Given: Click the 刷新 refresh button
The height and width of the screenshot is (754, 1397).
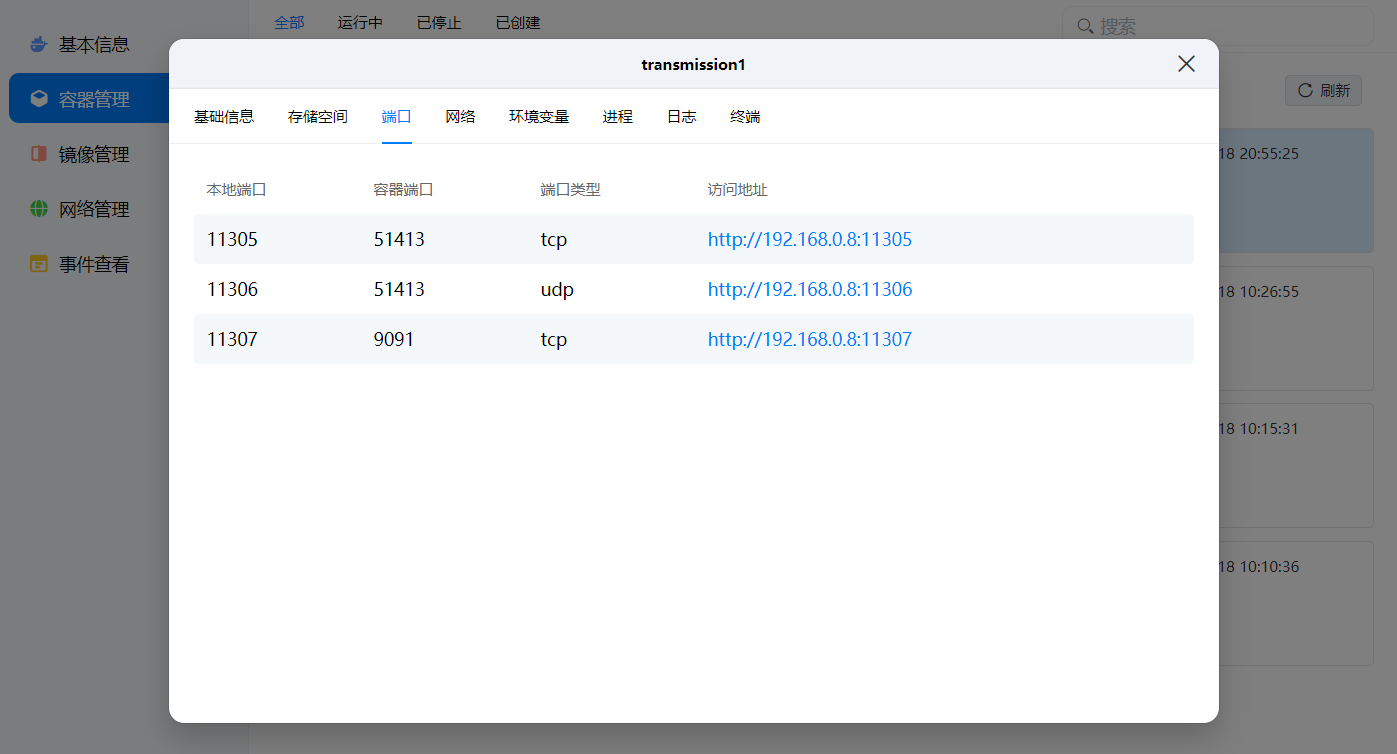Looking at the screenshot, I should (x=1323, y=90).
